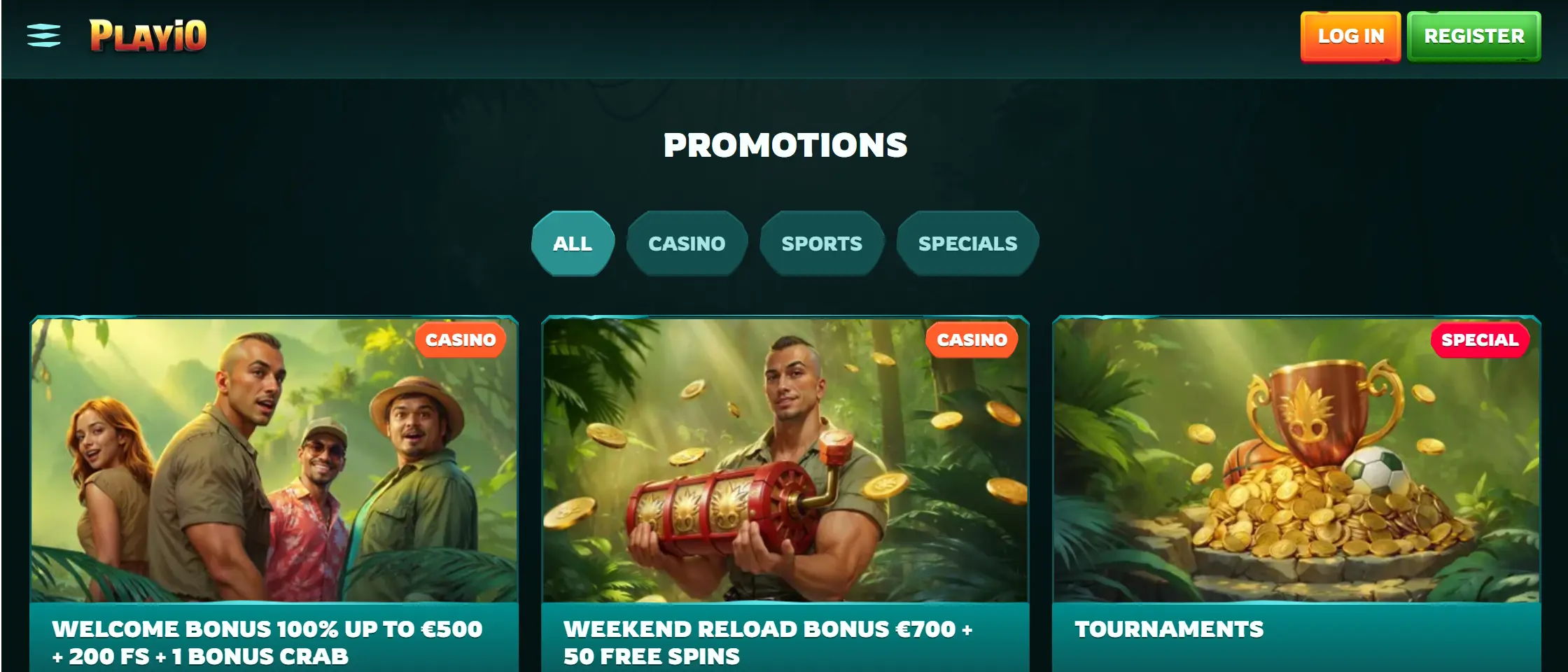The height and width of the screenshot is (672, 1568).
Task: Select the ALL promotions filter
Action: 573,244
